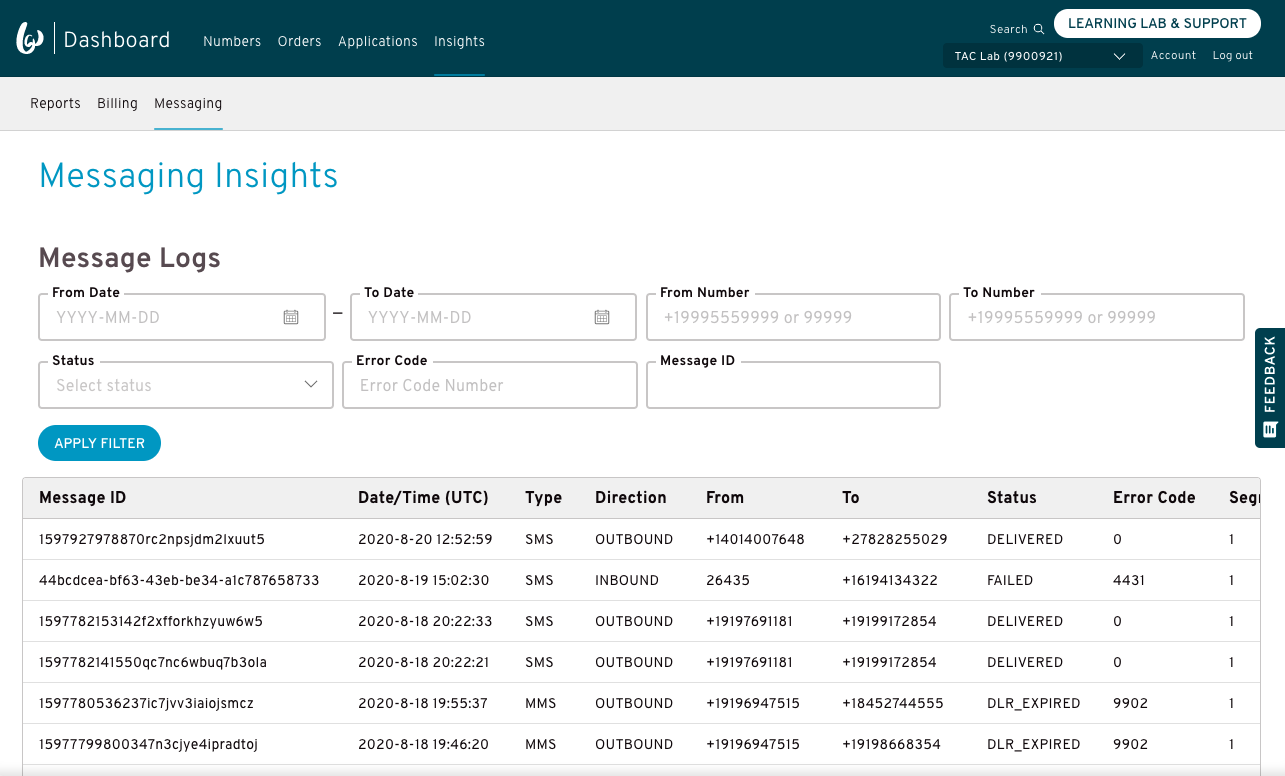The width and height of the screenshot is (1285, 776).
Task: Open the Select status dropdown
Action: [186, 385]
